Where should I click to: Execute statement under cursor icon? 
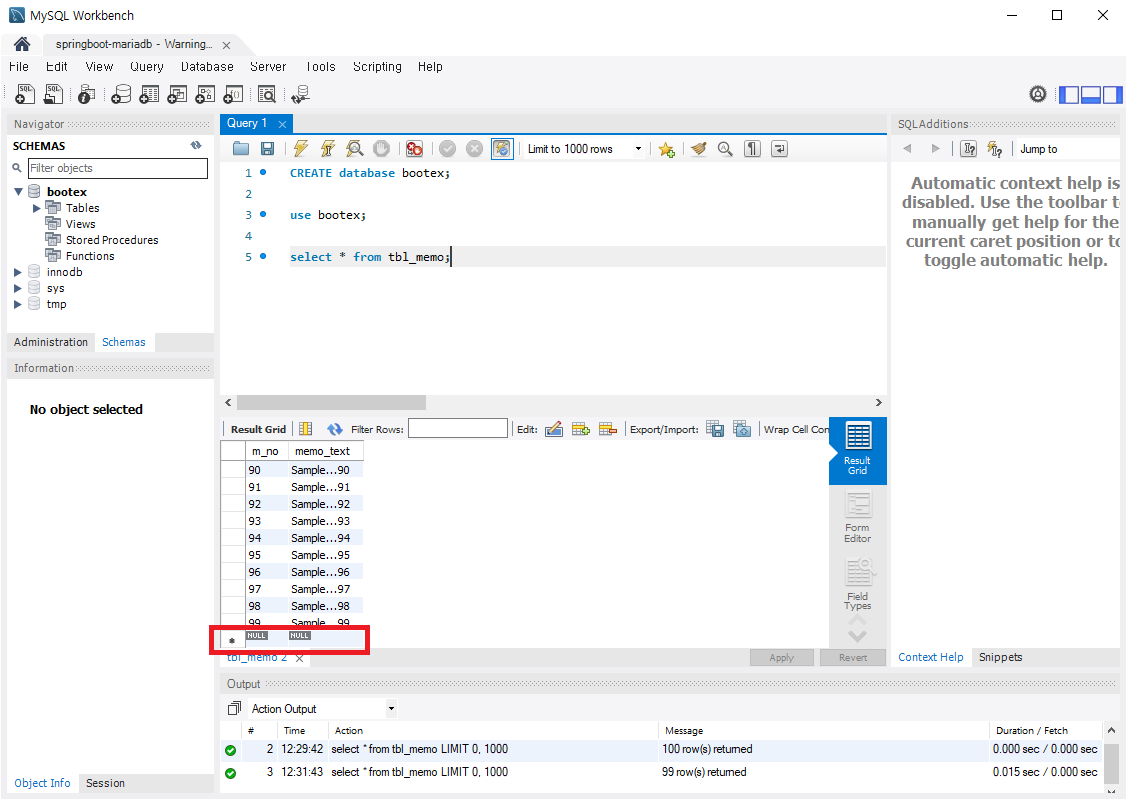click(x=328, y=149)
